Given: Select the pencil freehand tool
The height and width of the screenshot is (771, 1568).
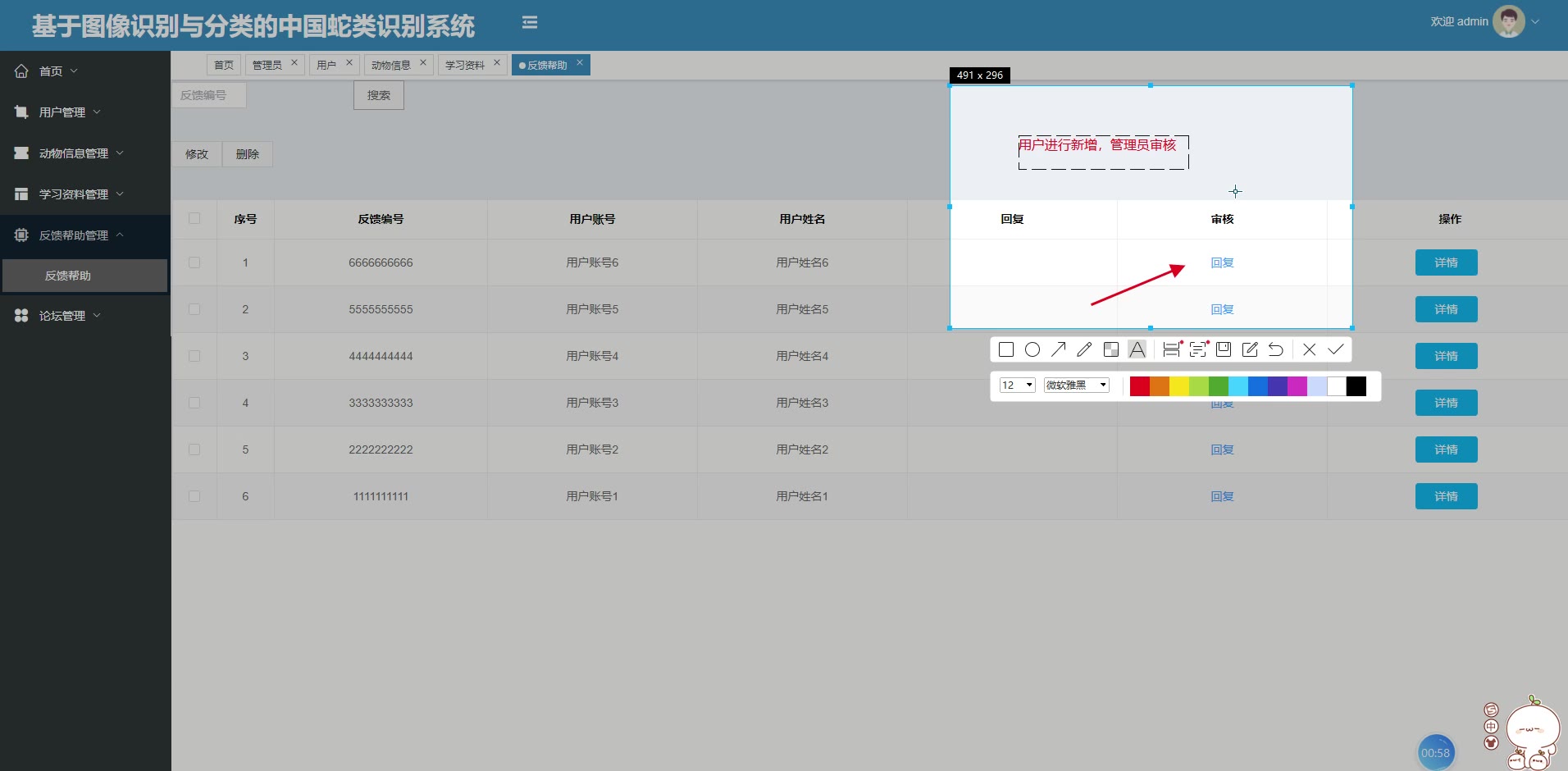Looking at the screenshot, I should coord(1084,349).
